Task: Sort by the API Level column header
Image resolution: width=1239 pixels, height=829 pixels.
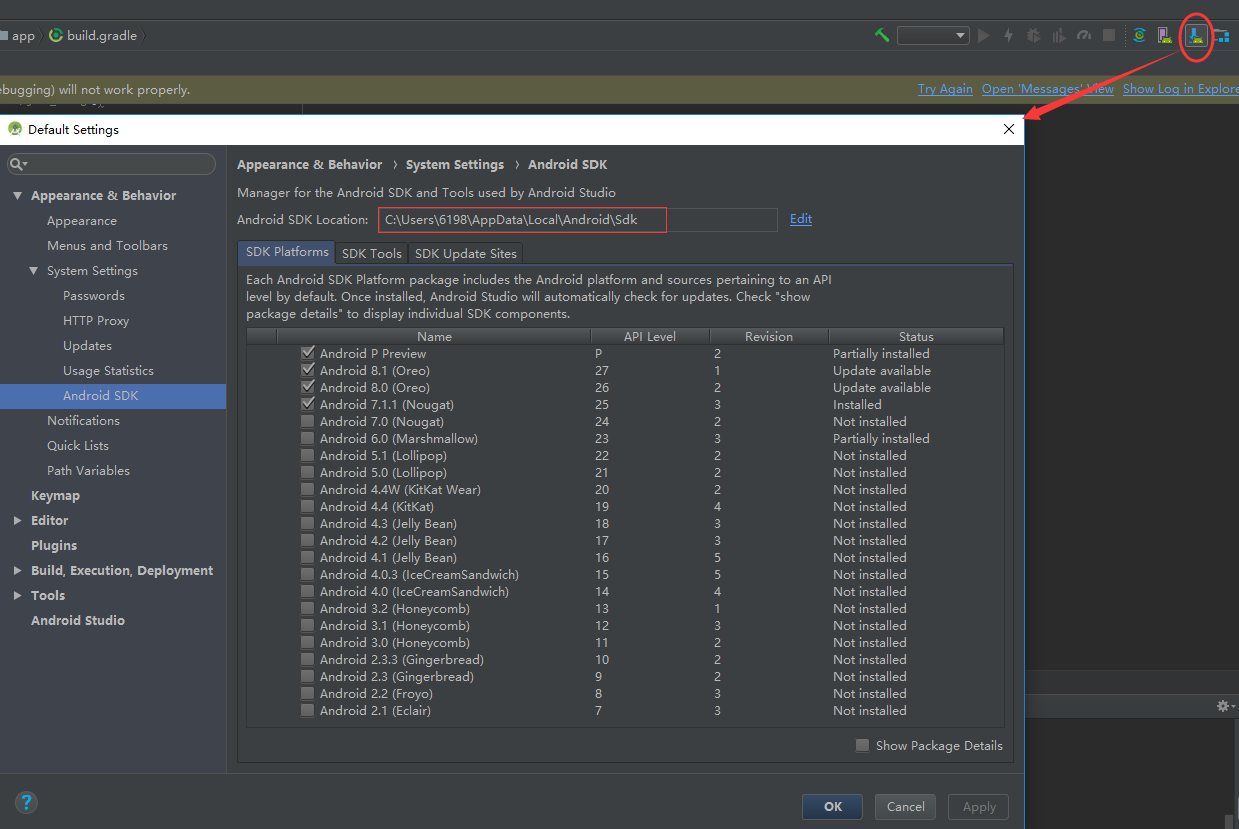Action: [x=650, y=337]
